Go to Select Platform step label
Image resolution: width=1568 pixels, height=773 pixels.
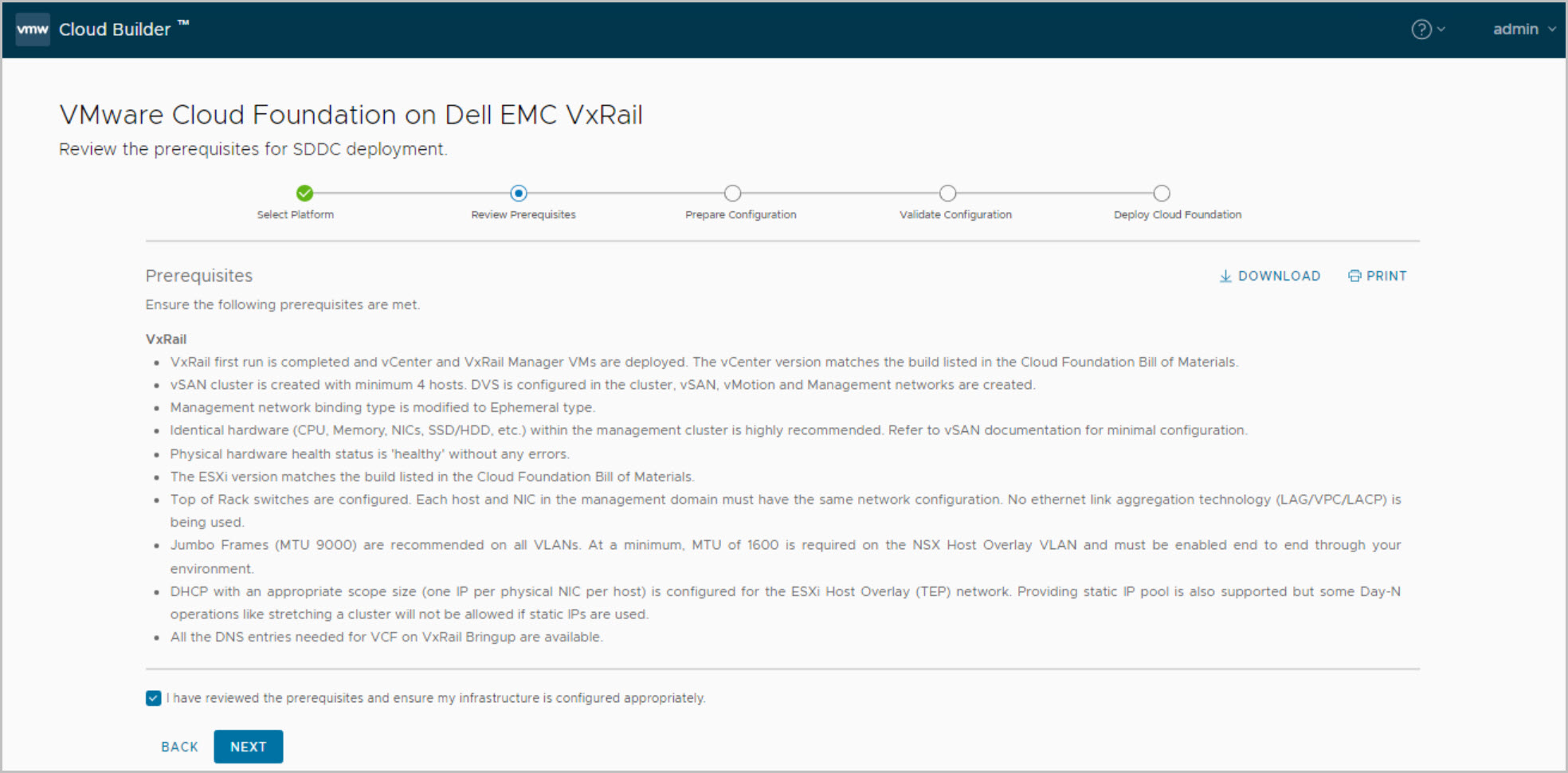tap(296, 214)
